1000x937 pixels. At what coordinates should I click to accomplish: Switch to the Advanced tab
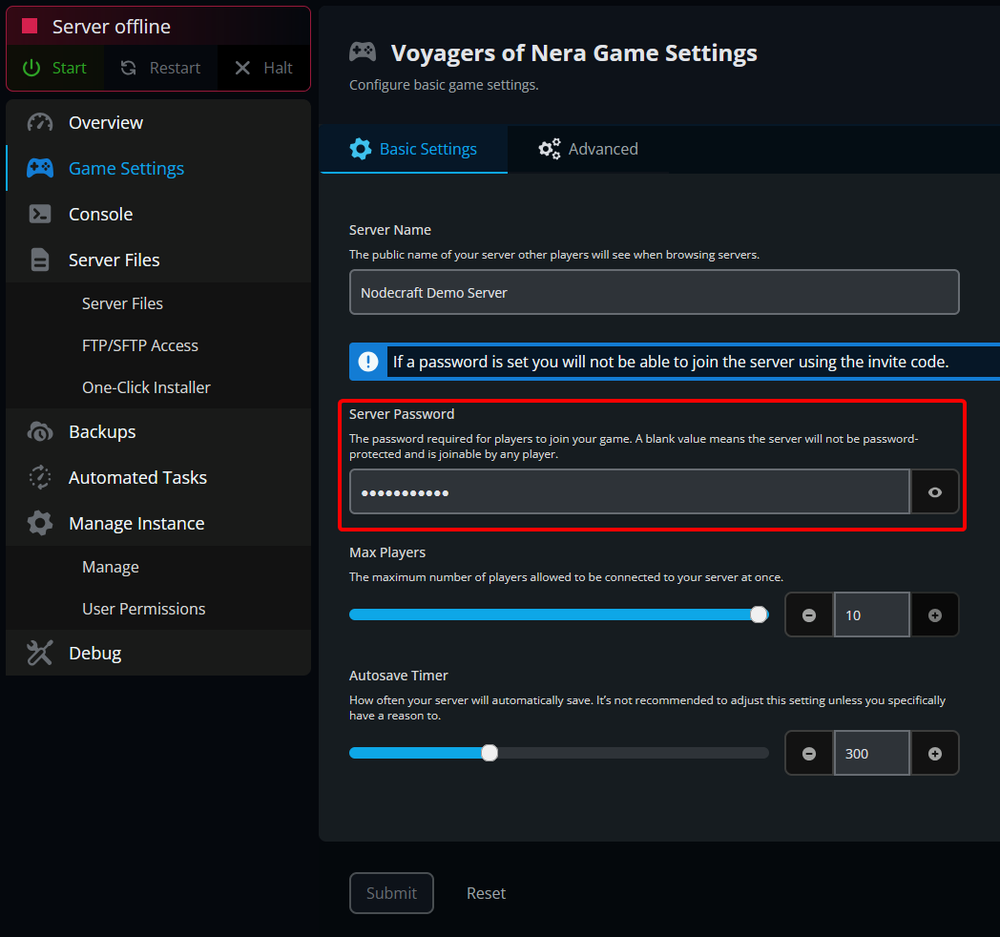tap(588, 149)
